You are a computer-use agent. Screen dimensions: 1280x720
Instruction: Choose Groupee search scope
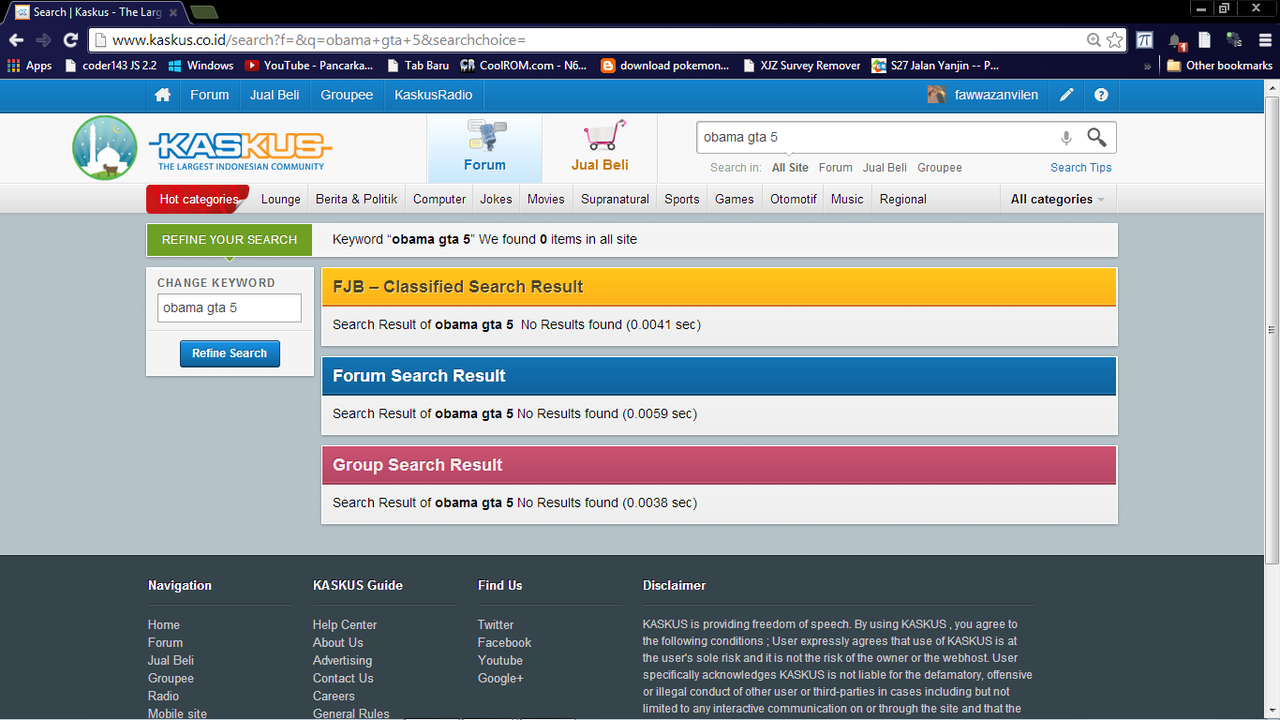(x=940, y=168)
